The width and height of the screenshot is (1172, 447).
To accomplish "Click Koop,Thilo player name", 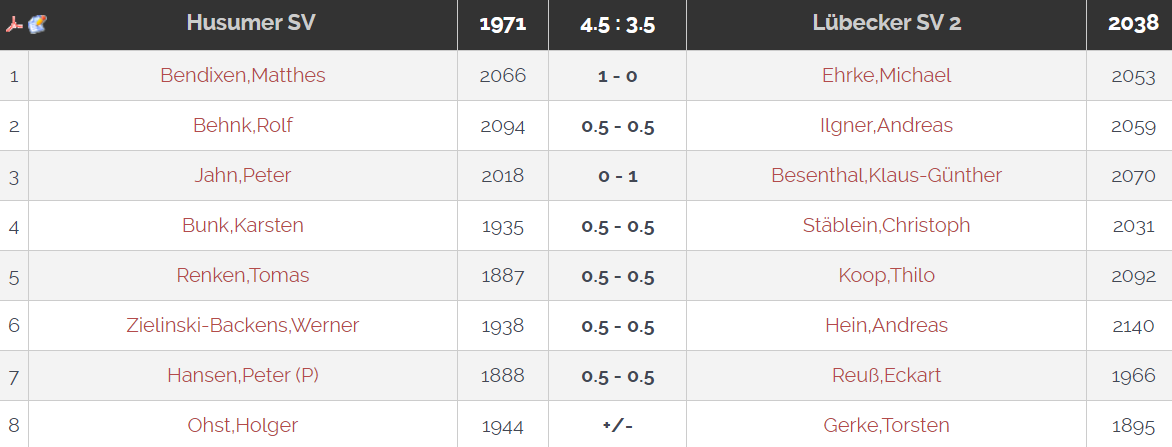I will 886,275.
